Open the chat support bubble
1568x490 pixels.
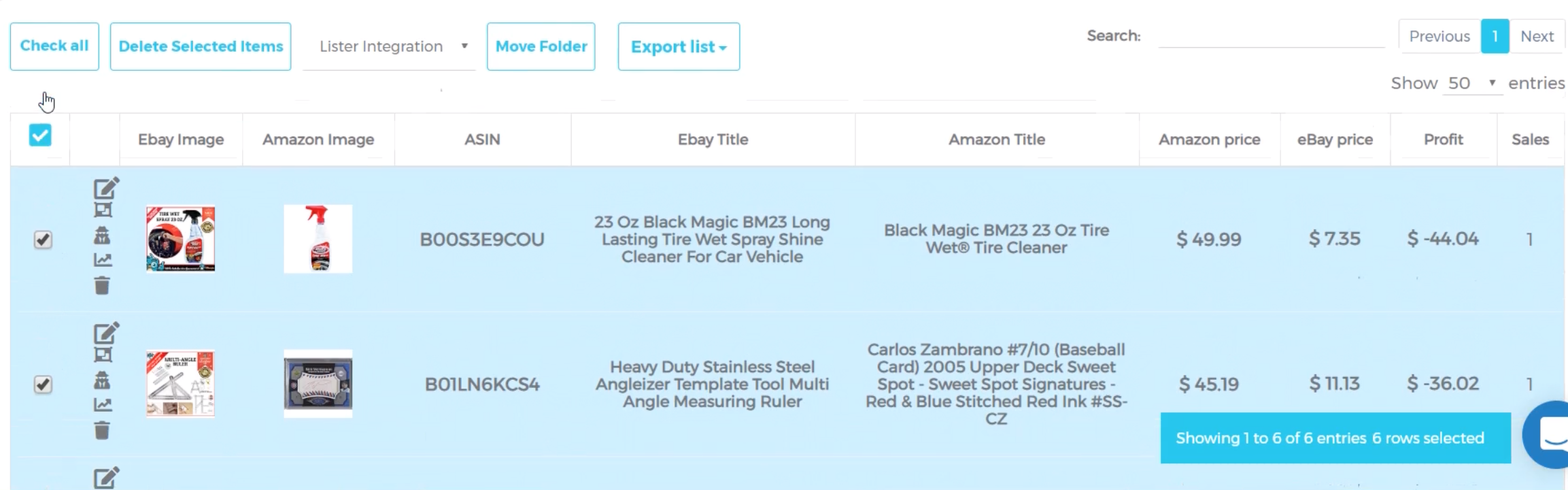[1547, 434]
